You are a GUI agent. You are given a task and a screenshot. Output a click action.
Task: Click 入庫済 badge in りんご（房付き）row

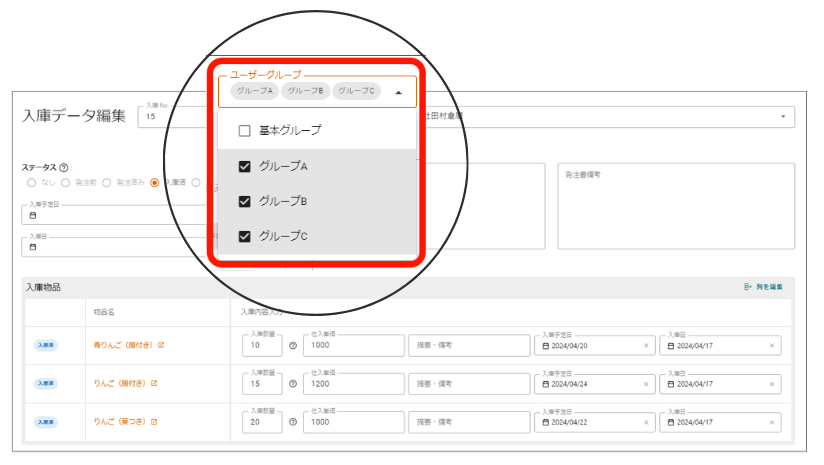click(46, 384)
